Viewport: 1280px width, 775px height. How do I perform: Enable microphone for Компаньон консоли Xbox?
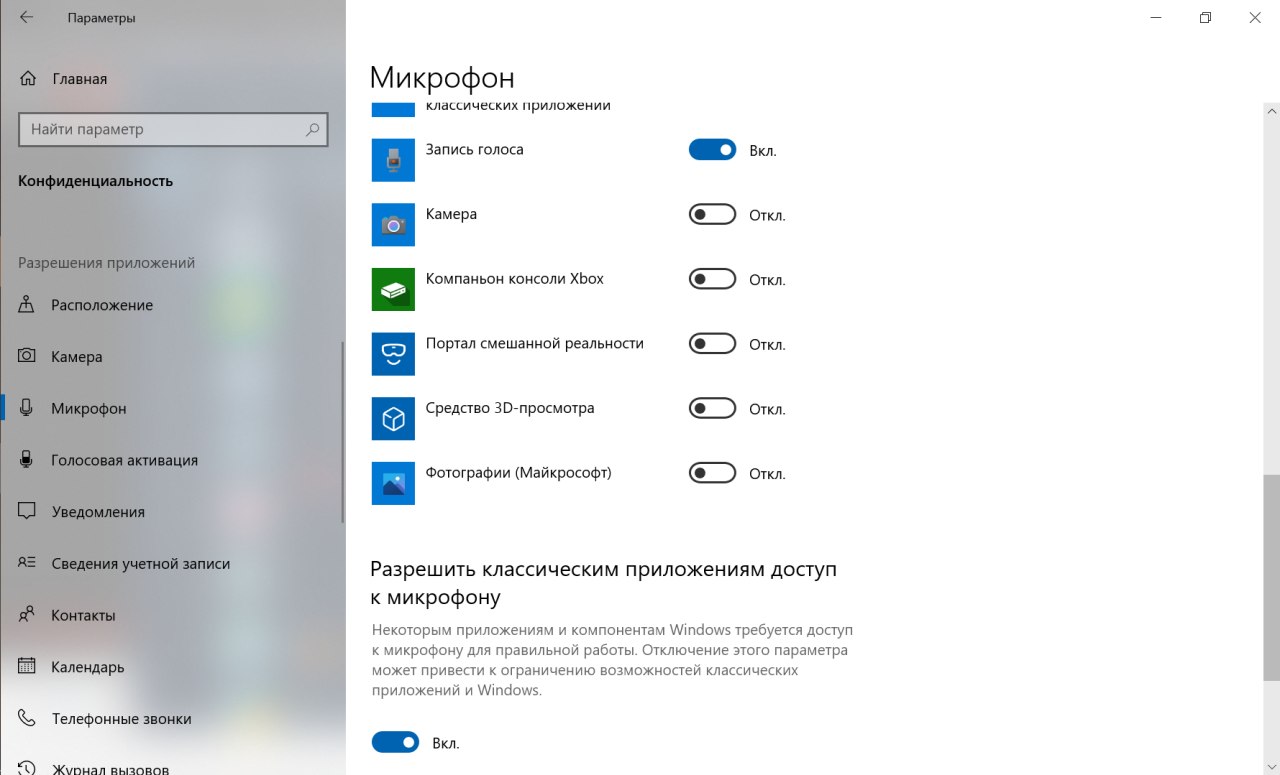712,279
